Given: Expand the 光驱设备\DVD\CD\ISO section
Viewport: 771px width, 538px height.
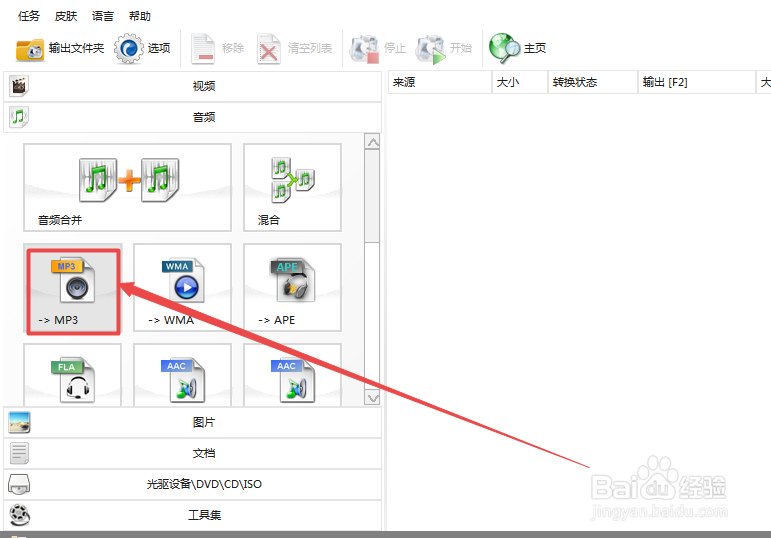Looking at the screenshot, I should [193, 484].
